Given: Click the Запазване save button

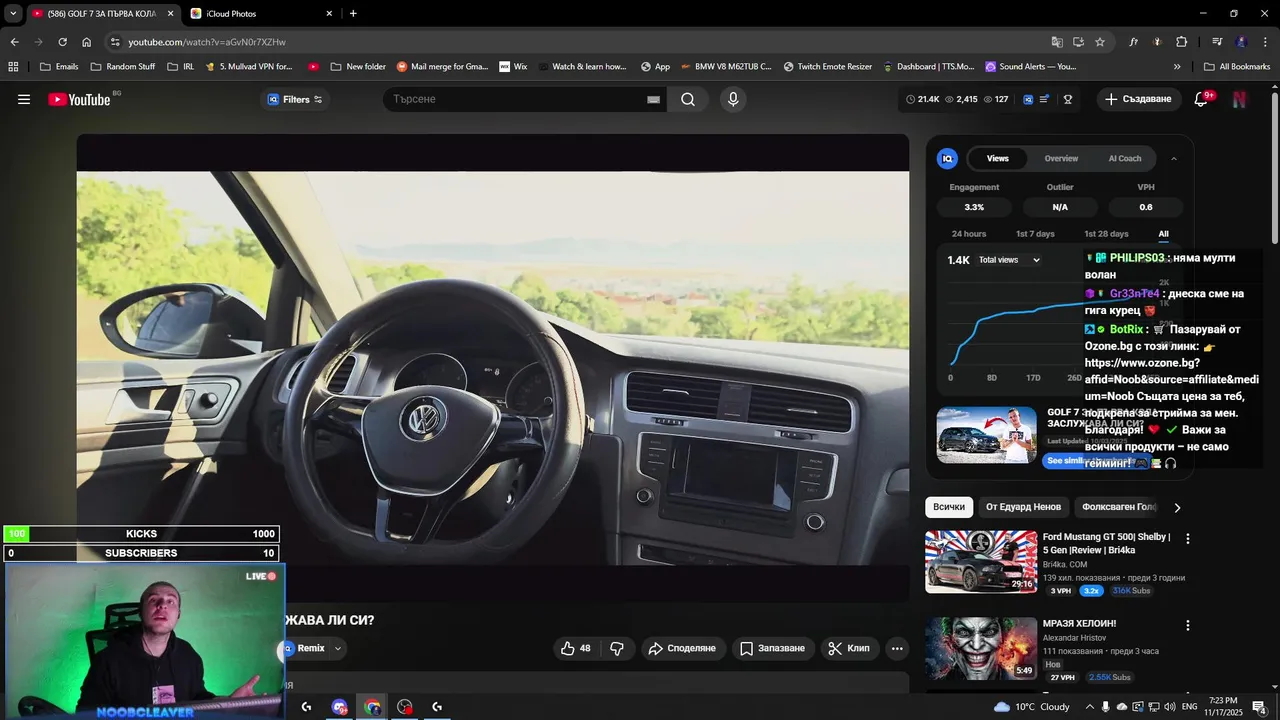Looking at the screenshot, I should (773, 648).
